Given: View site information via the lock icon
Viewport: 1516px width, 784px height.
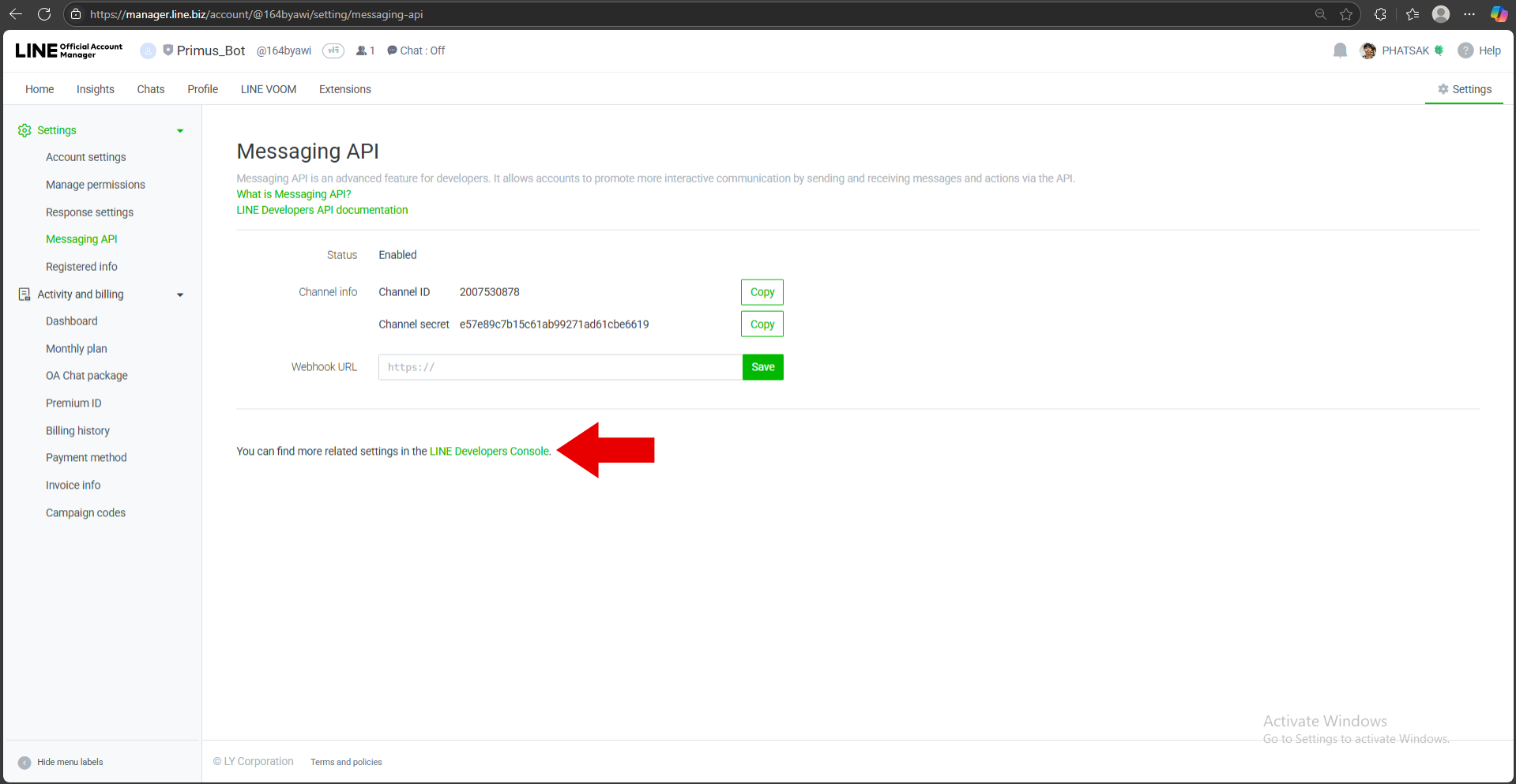Looking at the screenshot, I should tap(76, 14).
